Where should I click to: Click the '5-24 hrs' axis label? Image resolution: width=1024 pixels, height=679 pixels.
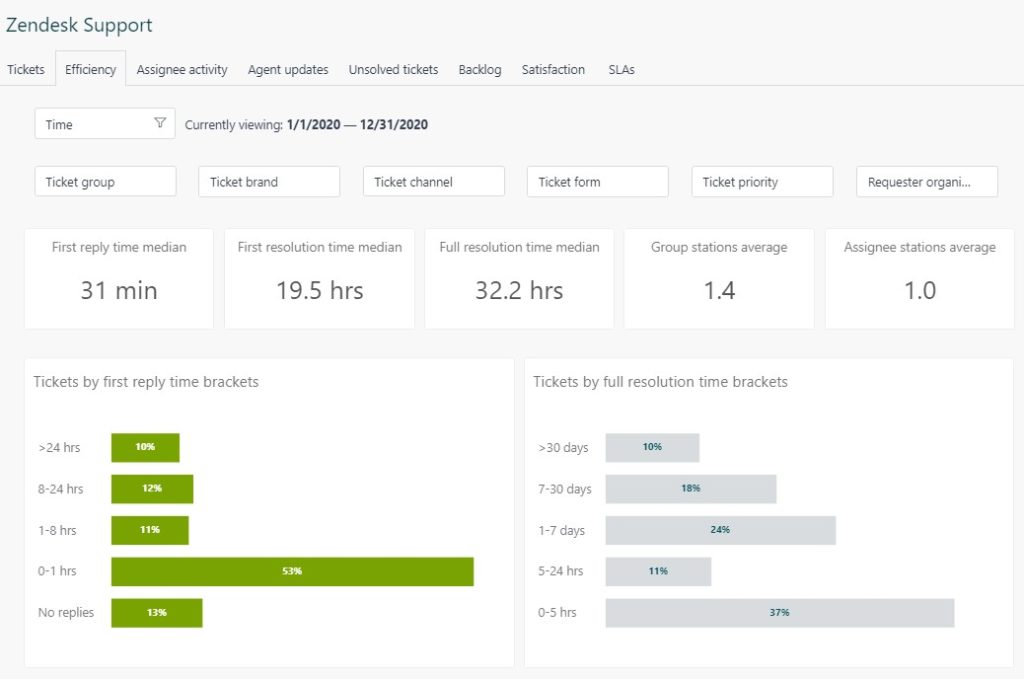coord(560,571)
